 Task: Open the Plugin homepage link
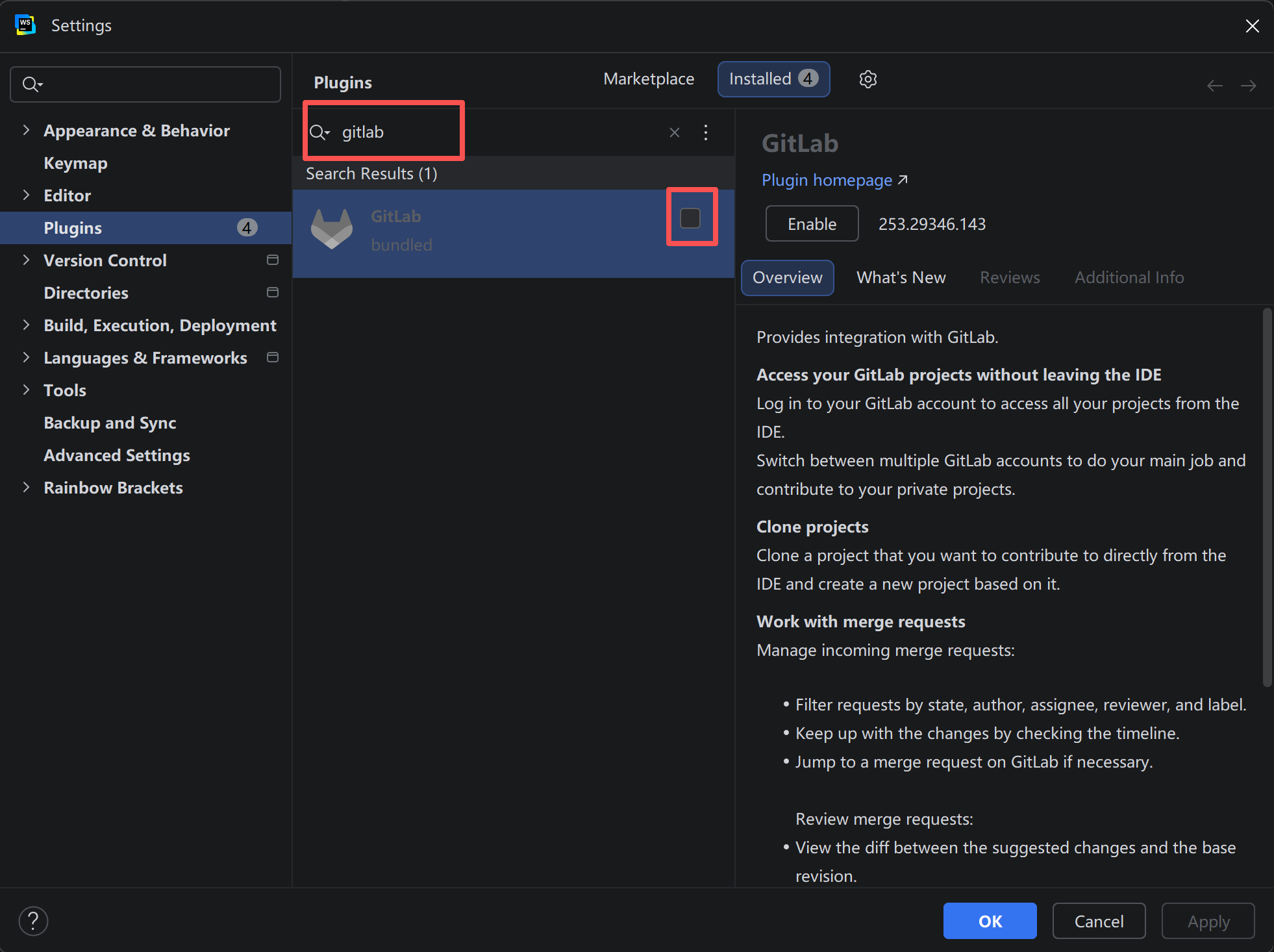pos(834,180)
